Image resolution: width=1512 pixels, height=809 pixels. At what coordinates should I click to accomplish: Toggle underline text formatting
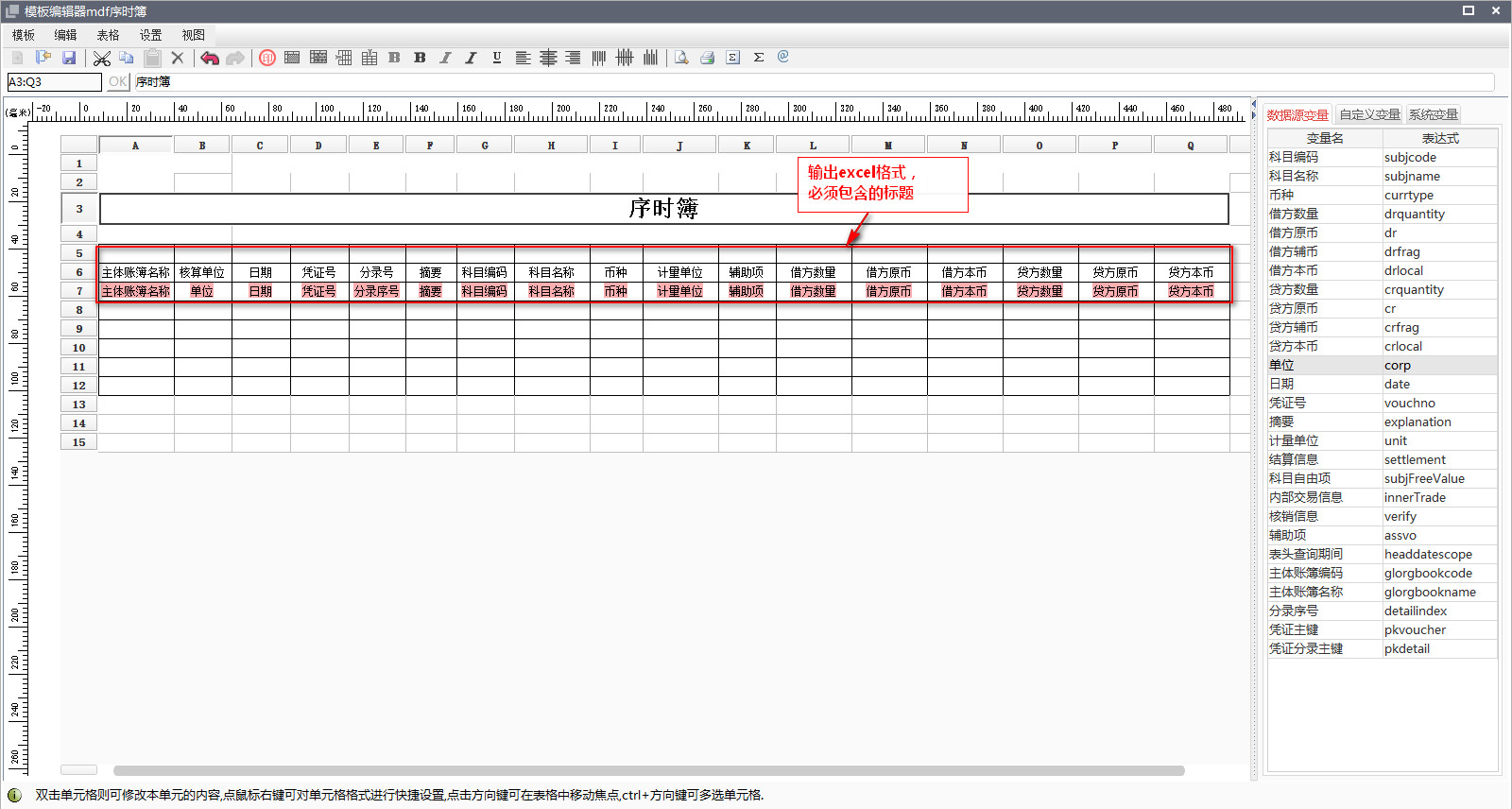(497, 59)
